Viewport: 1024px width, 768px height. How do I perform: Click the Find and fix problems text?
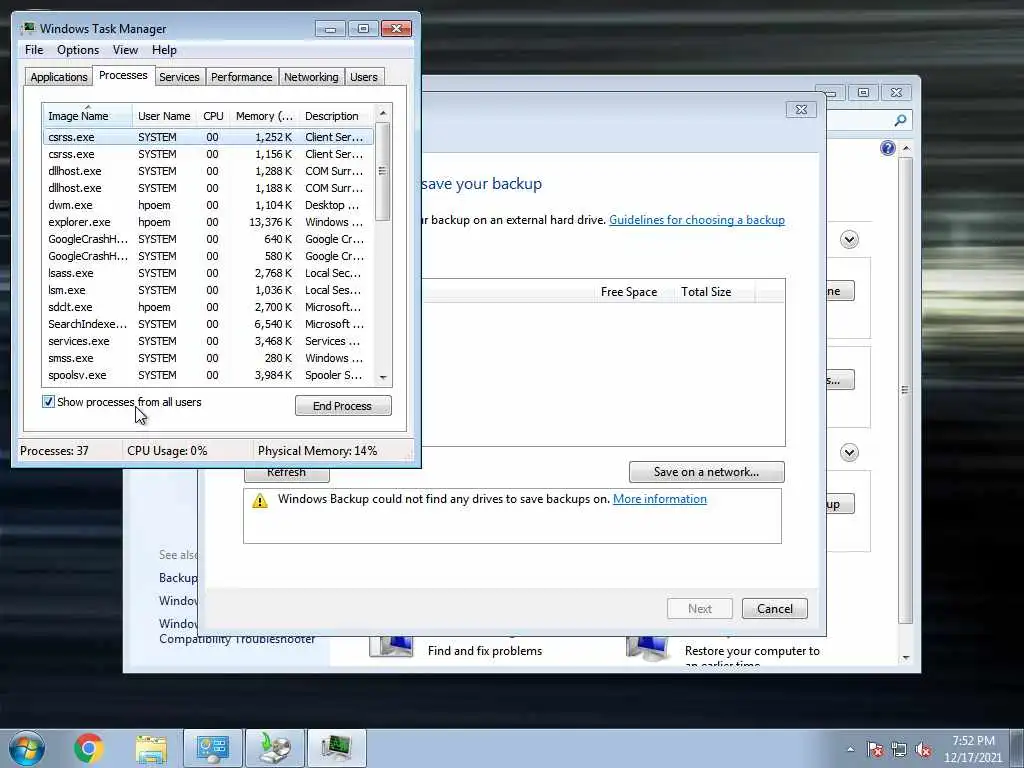(x=485, y=651)
